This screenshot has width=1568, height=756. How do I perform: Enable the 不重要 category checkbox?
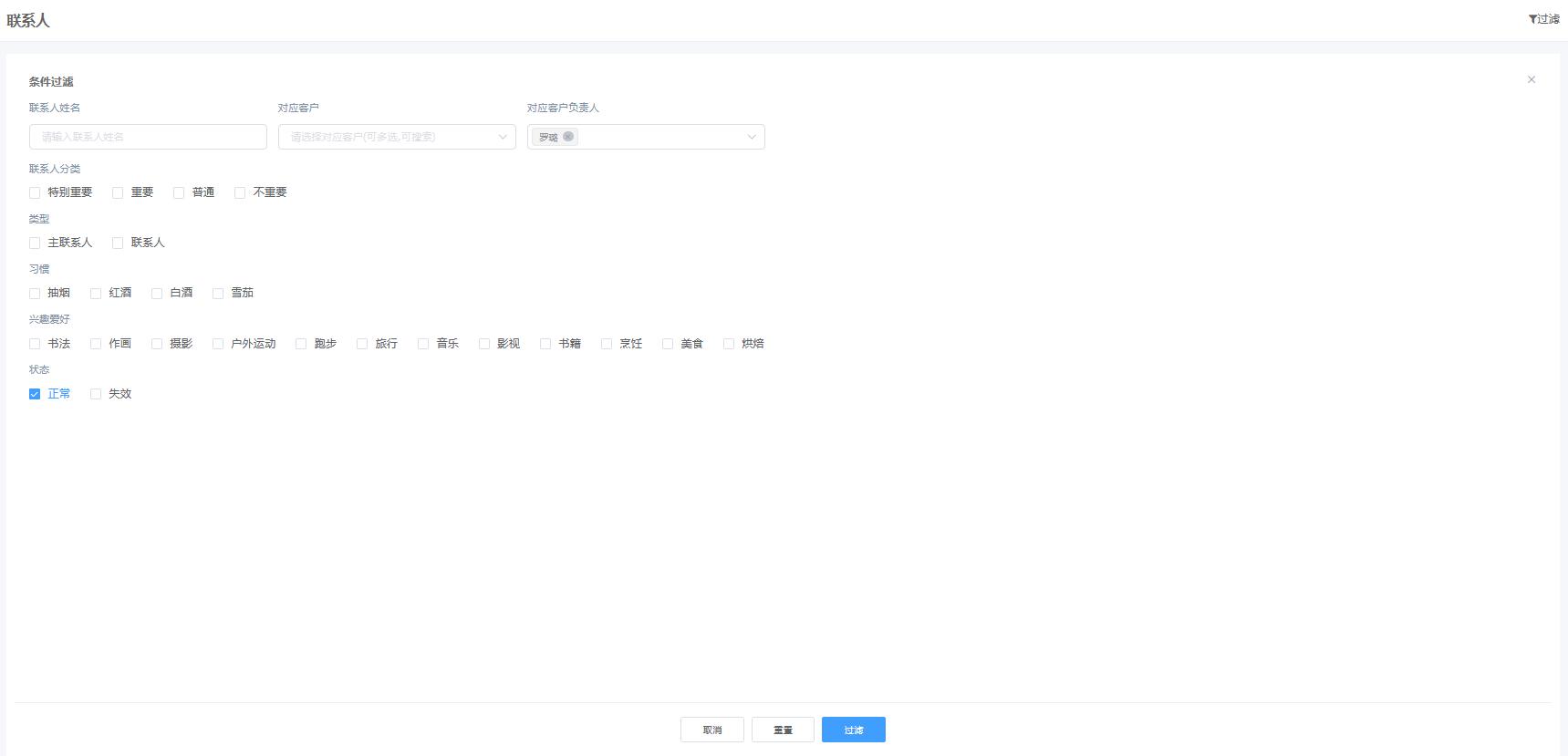click(x=240, y=192)
